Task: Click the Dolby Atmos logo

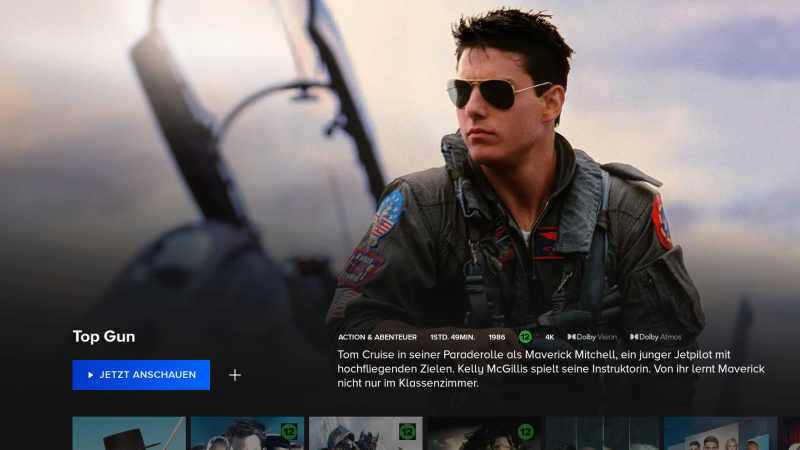Action: coord(655,337)
